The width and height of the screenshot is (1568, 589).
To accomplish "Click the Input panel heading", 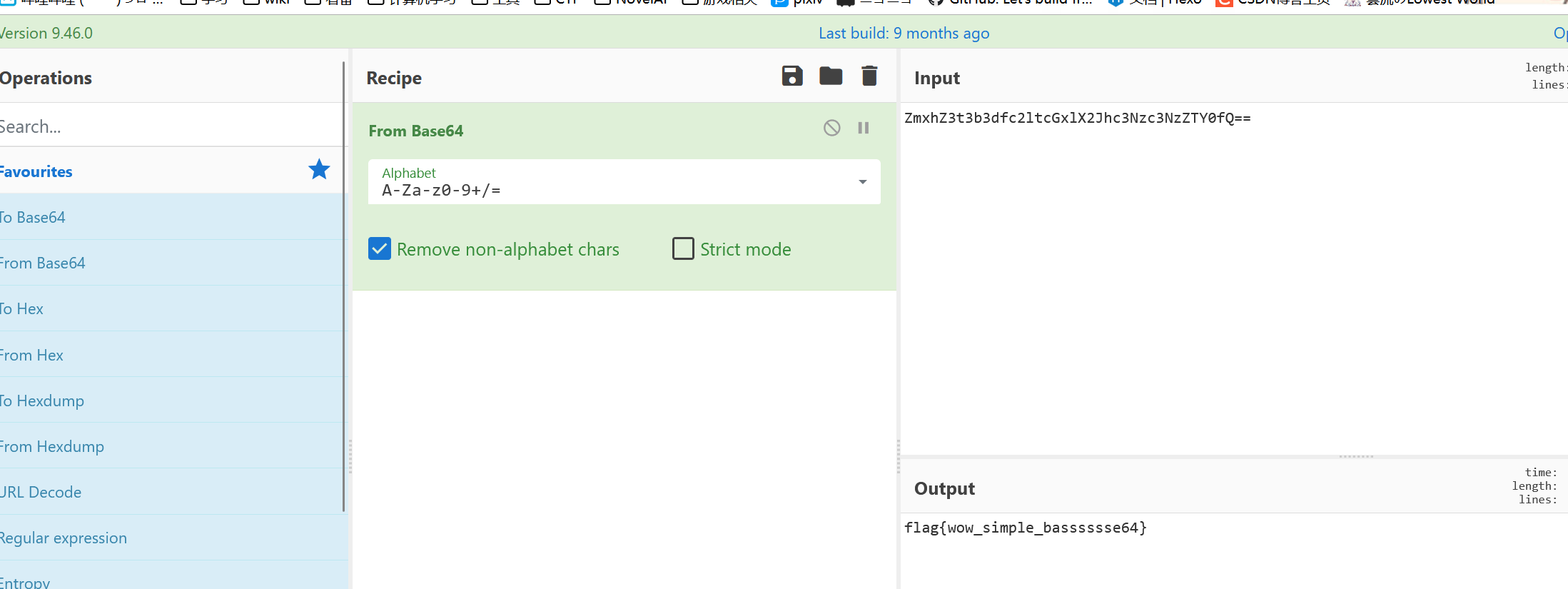I will click(937, 78).
